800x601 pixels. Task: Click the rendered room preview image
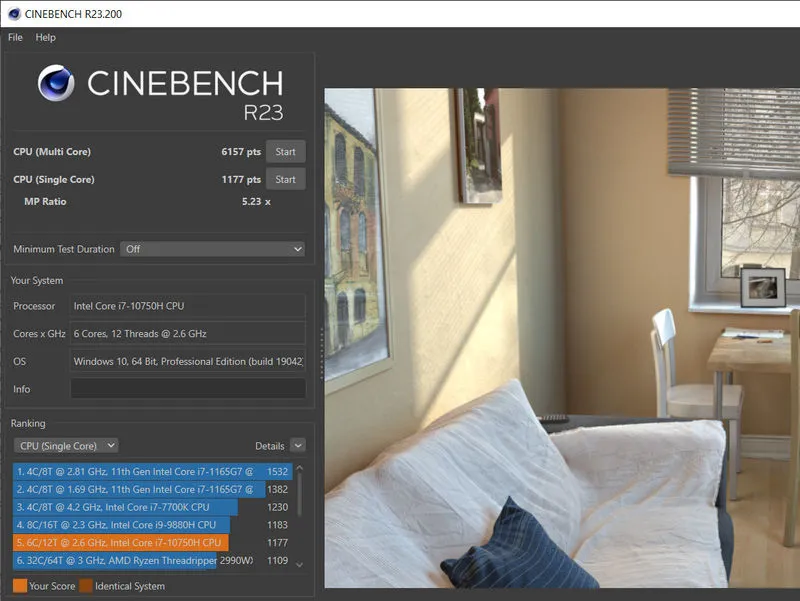click(561, 338)
